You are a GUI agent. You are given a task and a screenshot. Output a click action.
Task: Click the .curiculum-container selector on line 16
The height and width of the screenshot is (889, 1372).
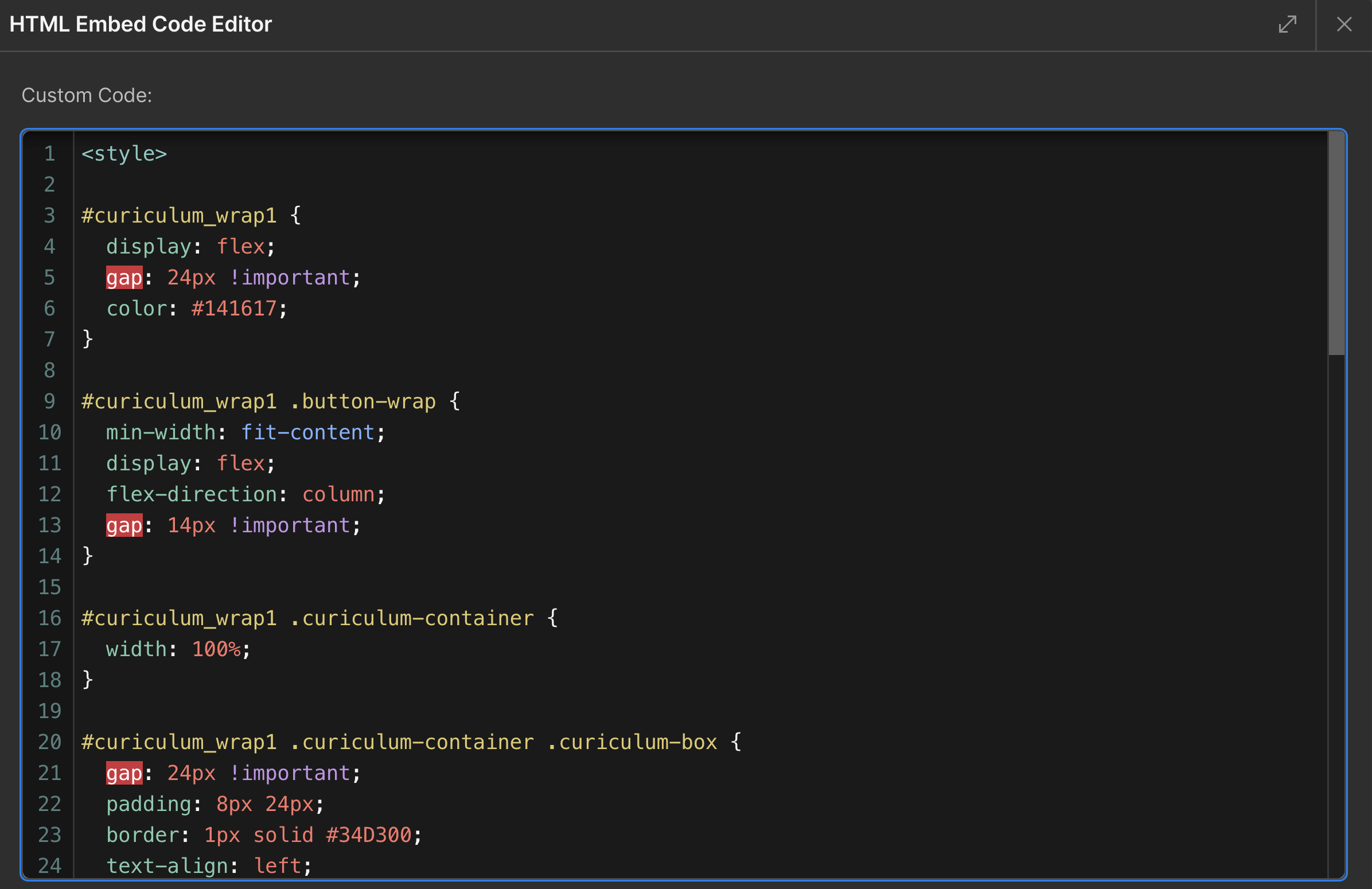(412, 618)
